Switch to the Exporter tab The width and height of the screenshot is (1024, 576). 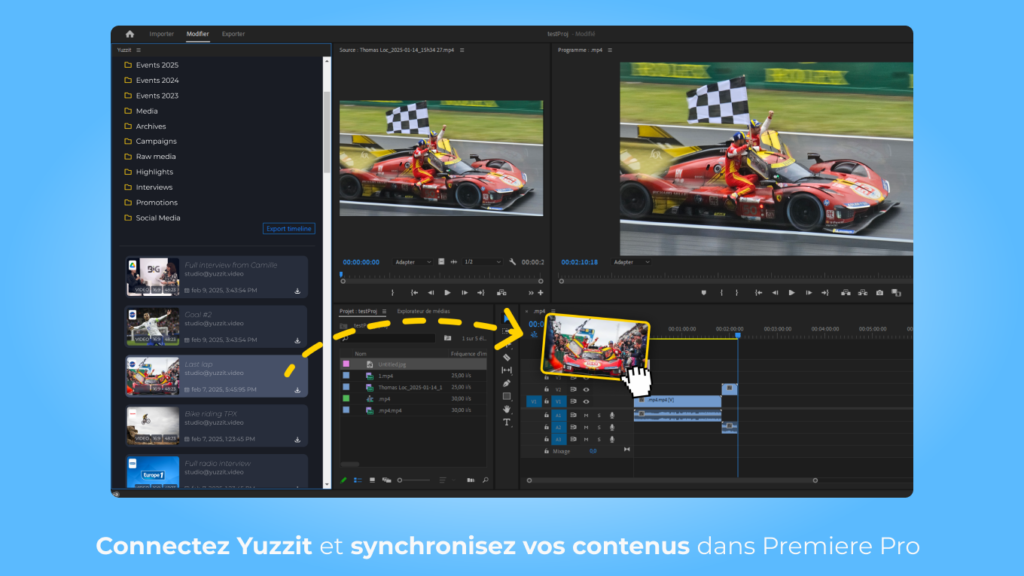coord(233,34)
